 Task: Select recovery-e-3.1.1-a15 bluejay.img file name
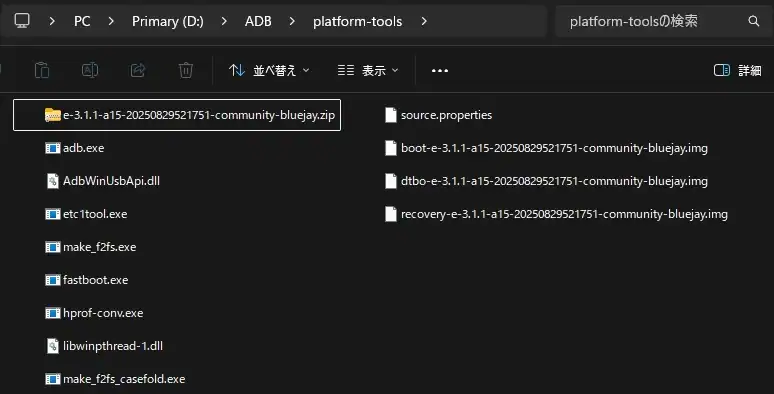564,214
